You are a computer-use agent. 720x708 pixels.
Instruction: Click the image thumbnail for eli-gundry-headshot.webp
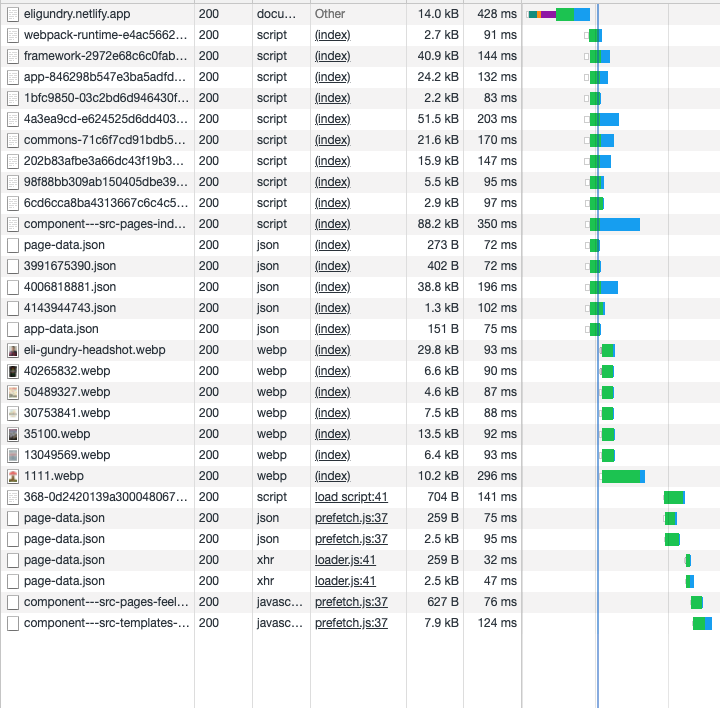13,351
